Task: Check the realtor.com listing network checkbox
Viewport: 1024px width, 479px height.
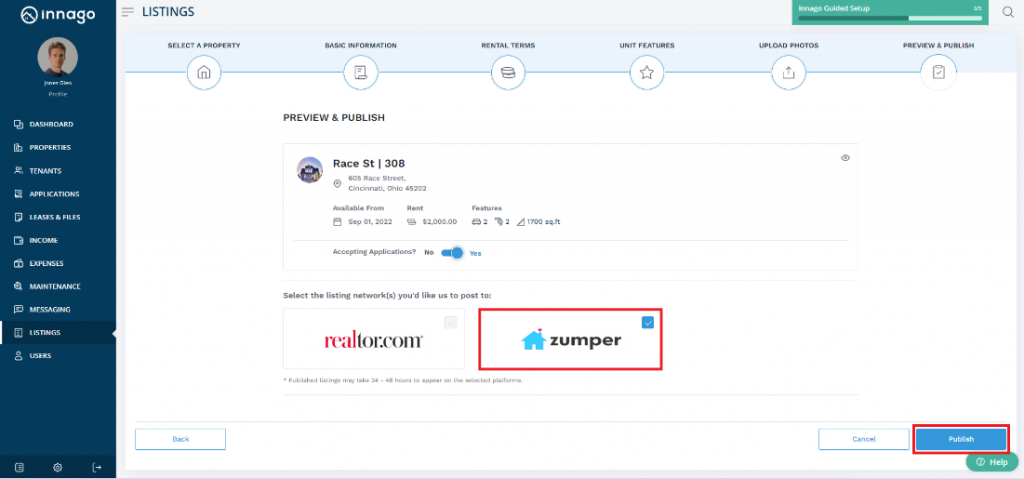Action: pyautogui.click(x=451, y=322)
